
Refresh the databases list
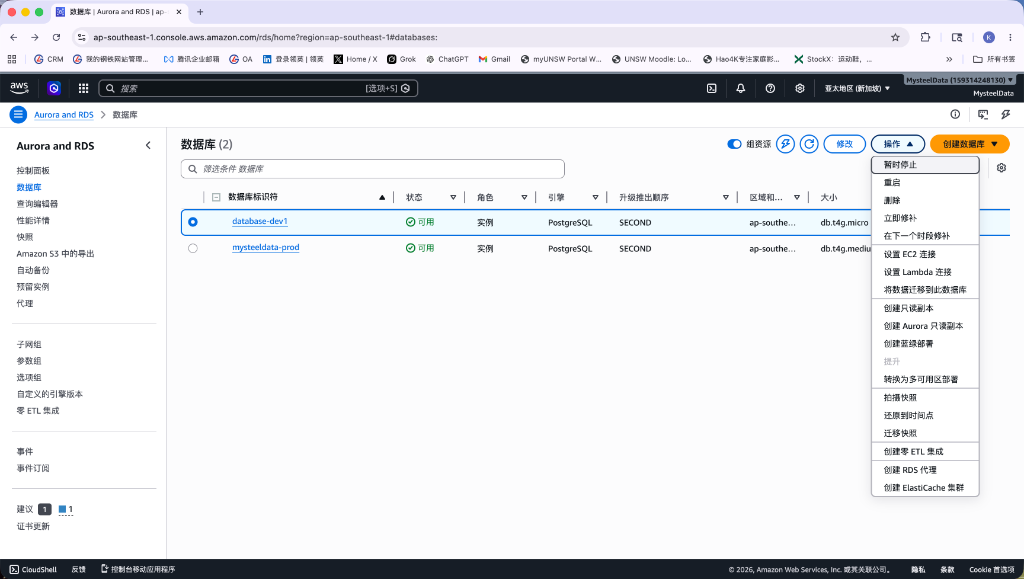click(809, 144)
